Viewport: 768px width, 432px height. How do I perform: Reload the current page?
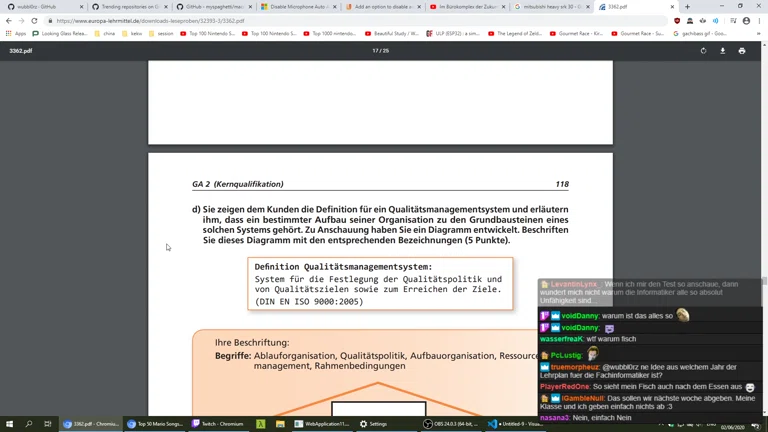click(34, 21)
